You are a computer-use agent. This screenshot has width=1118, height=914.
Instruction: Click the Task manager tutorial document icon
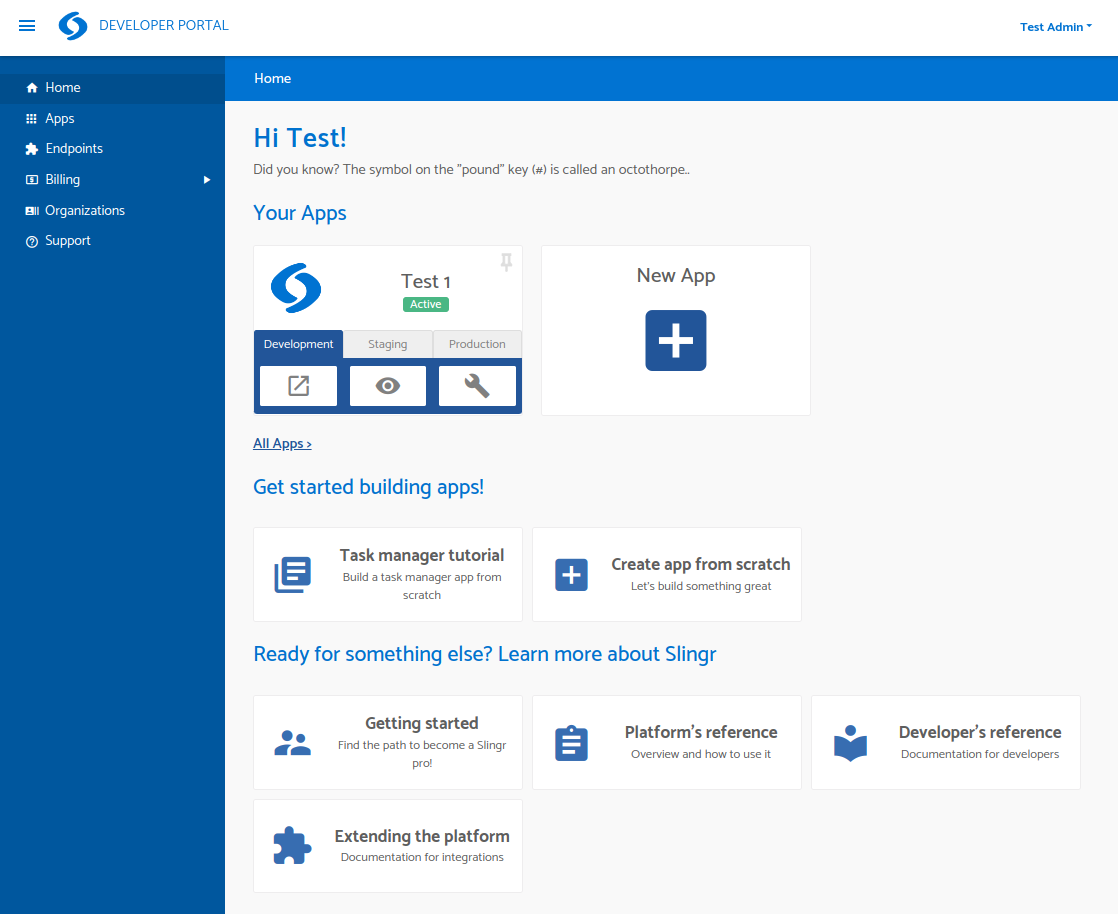[292, 575]
